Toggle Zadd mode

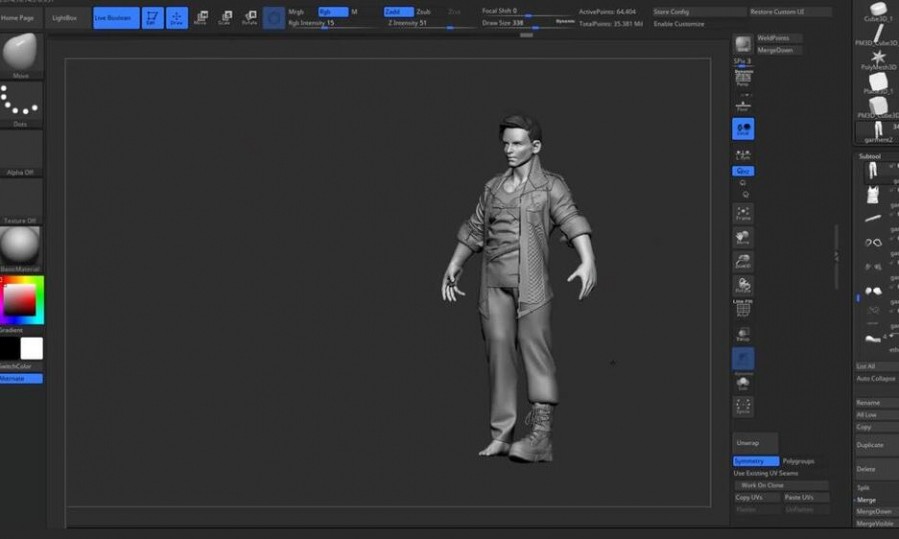coord(398,11)
